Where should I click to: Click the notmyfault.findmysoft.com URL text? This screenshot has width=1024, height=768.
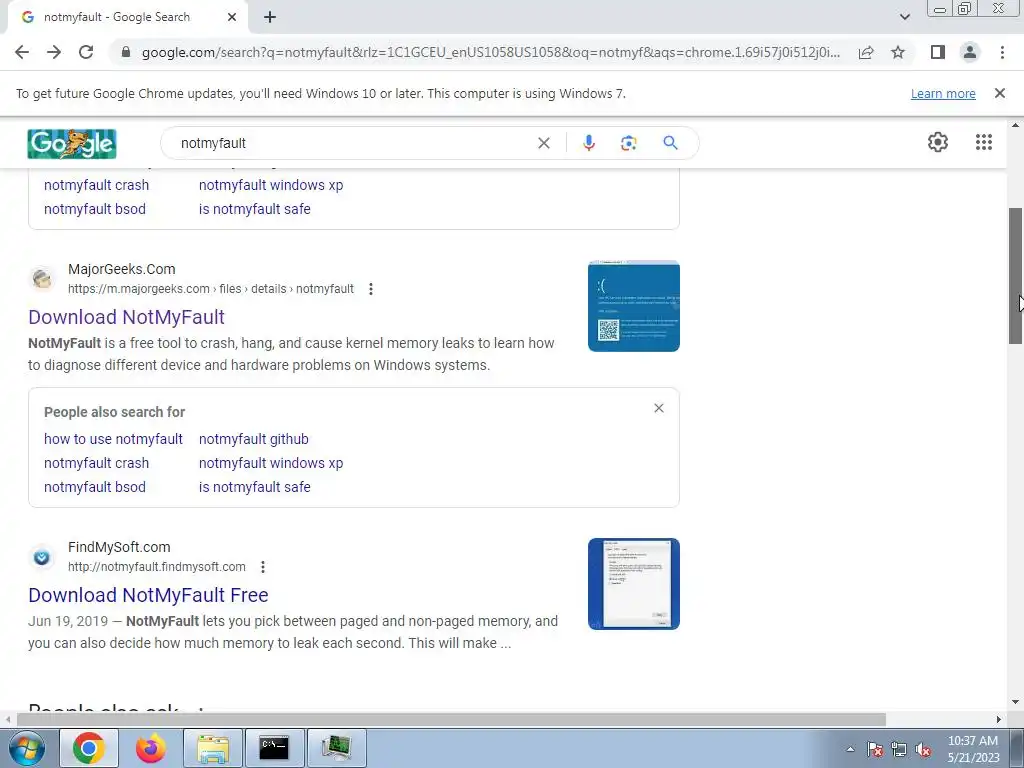[x=157, y=567]
